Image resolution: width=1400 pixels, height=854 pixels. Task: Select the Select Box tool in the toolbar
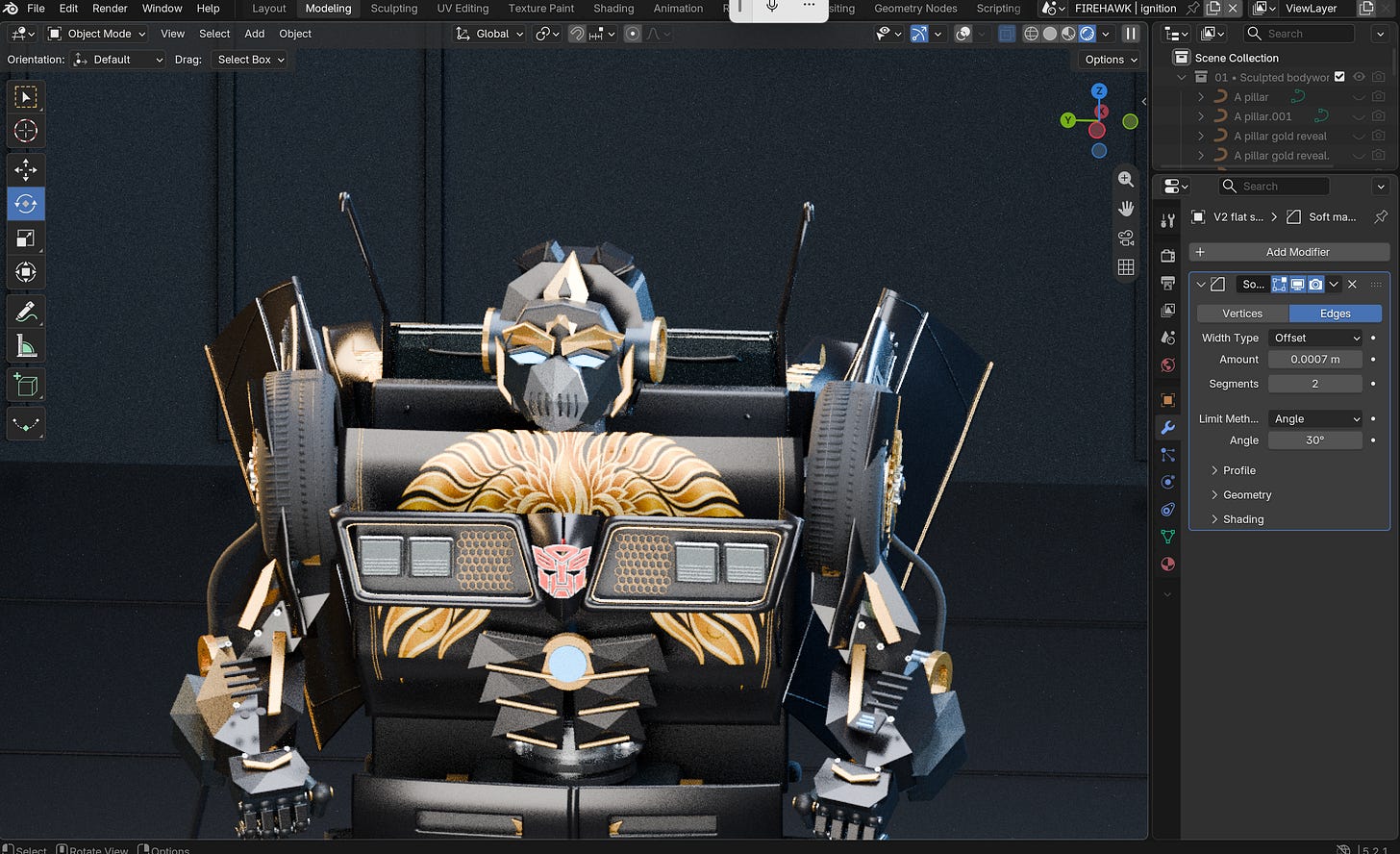pos(26,96)
